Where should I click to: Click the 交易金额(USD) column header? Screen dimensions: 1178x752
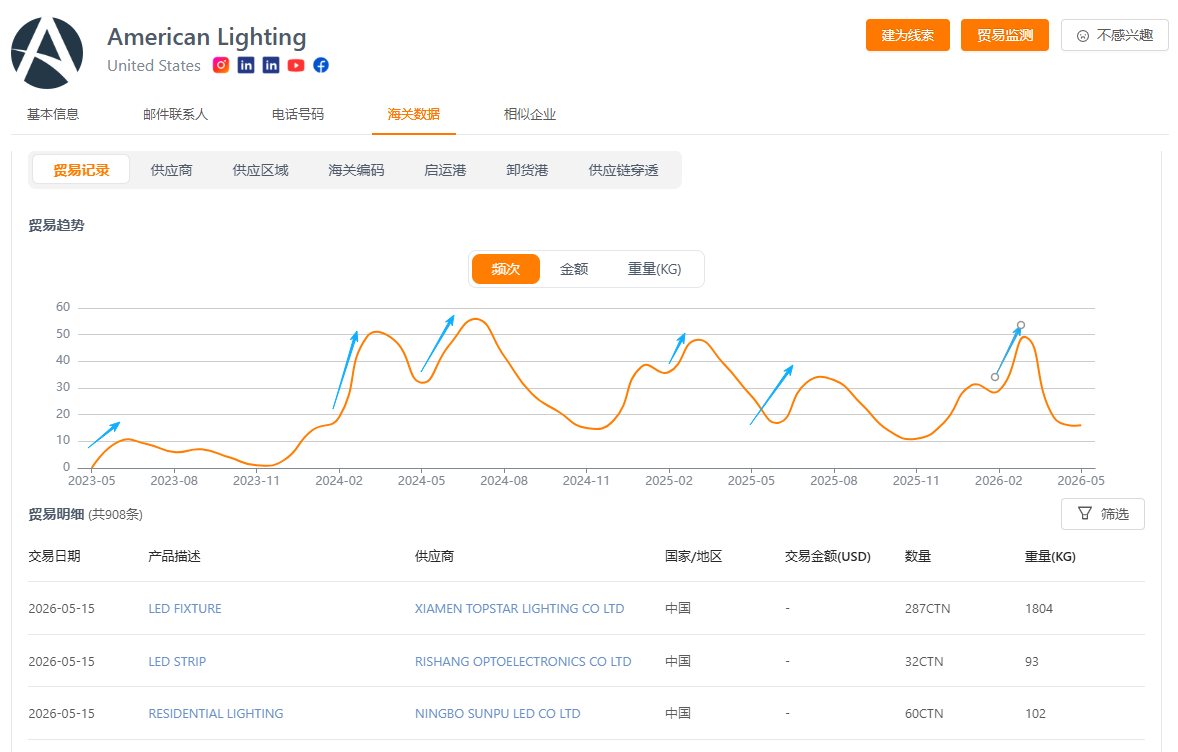click(x=827, y=557)
